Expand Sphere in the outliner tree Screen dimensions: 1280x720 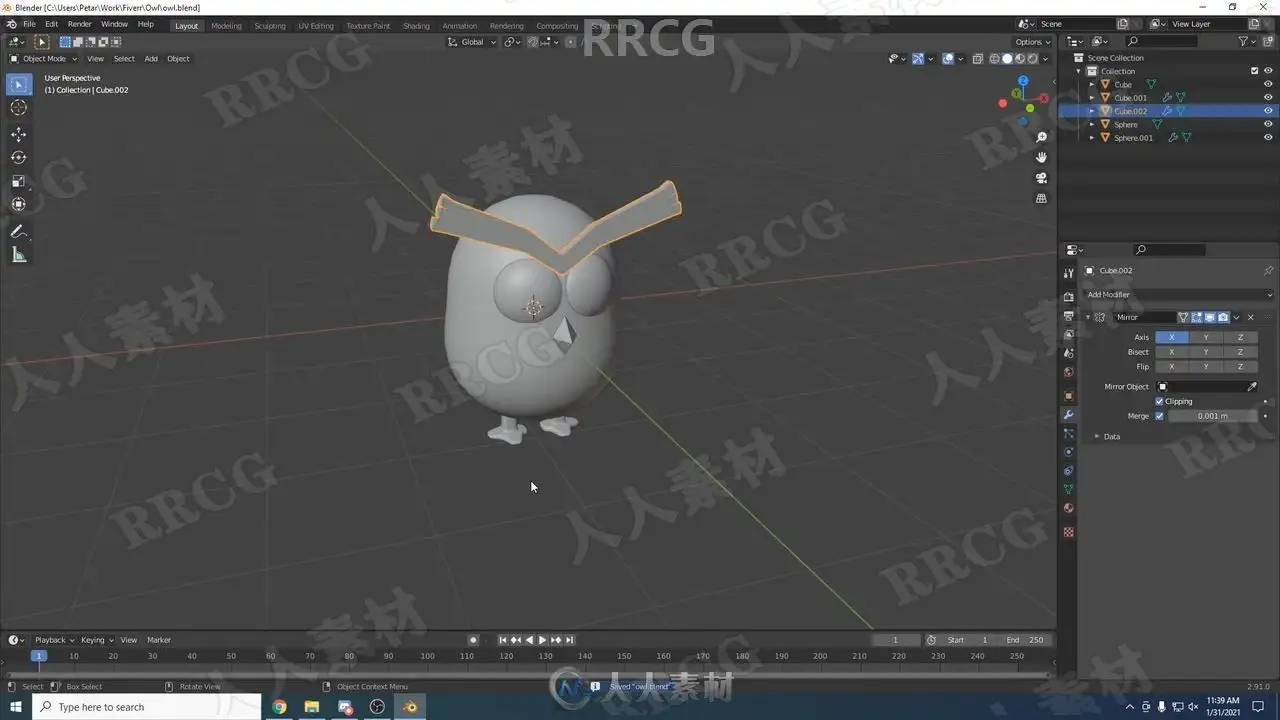1092,125
